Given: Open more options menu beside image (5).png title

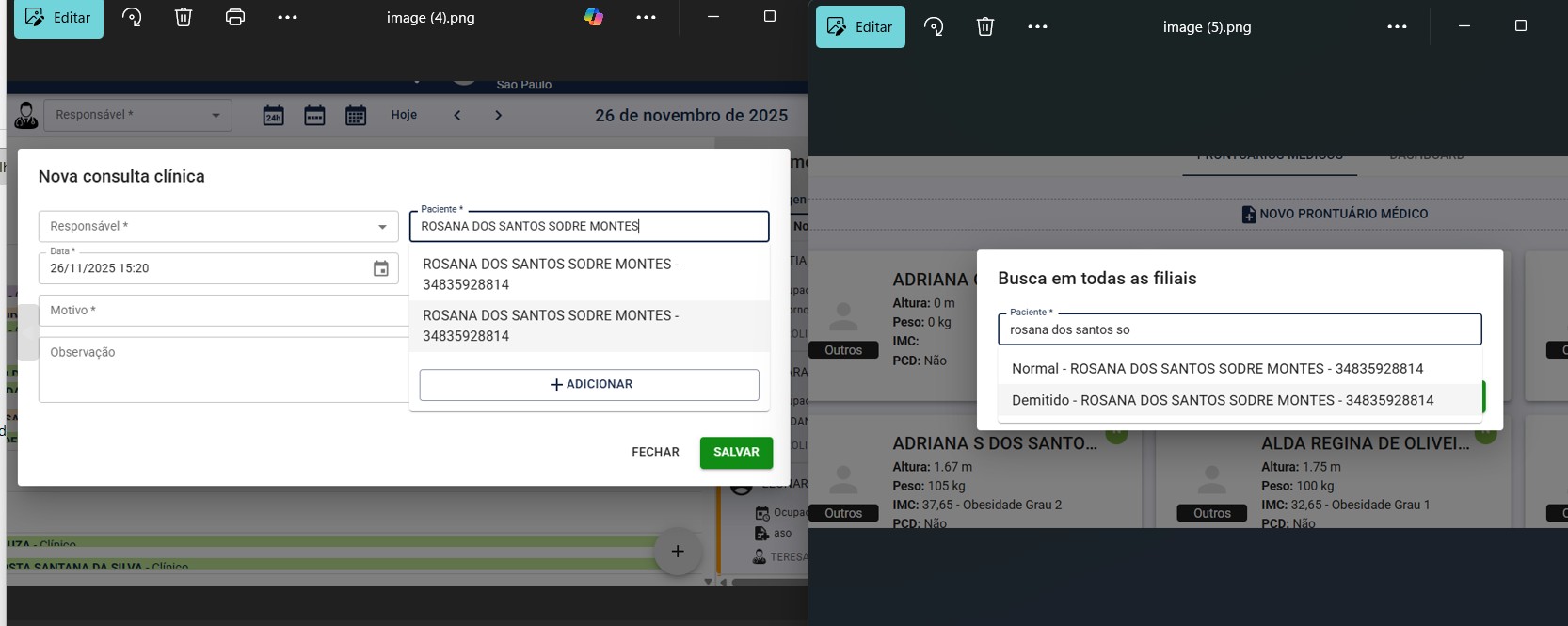Looking at the screenshot, I should pos(1397,27).
